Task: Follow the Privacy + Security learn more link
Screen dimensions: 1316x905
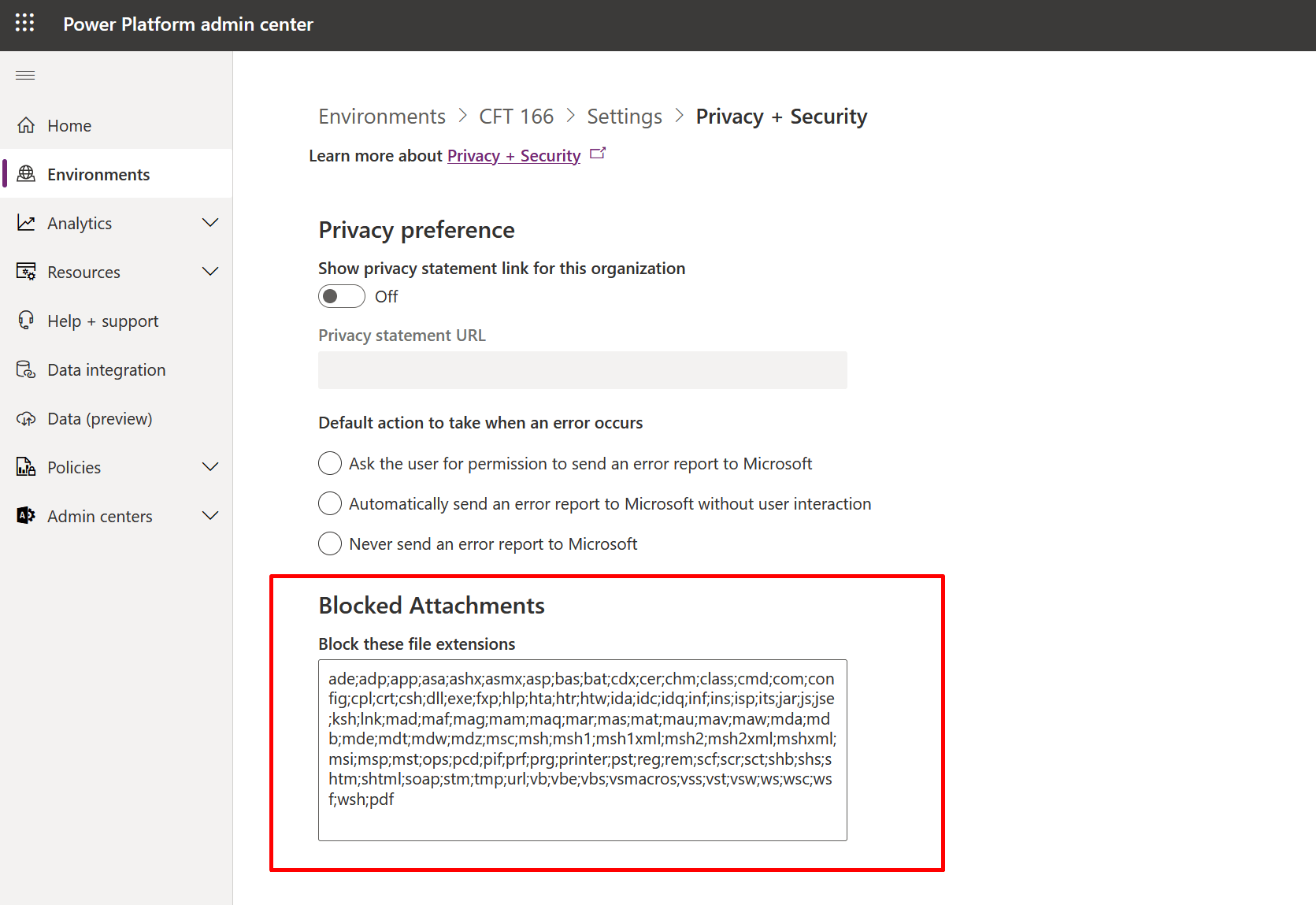Action: [x=513, y=155]
